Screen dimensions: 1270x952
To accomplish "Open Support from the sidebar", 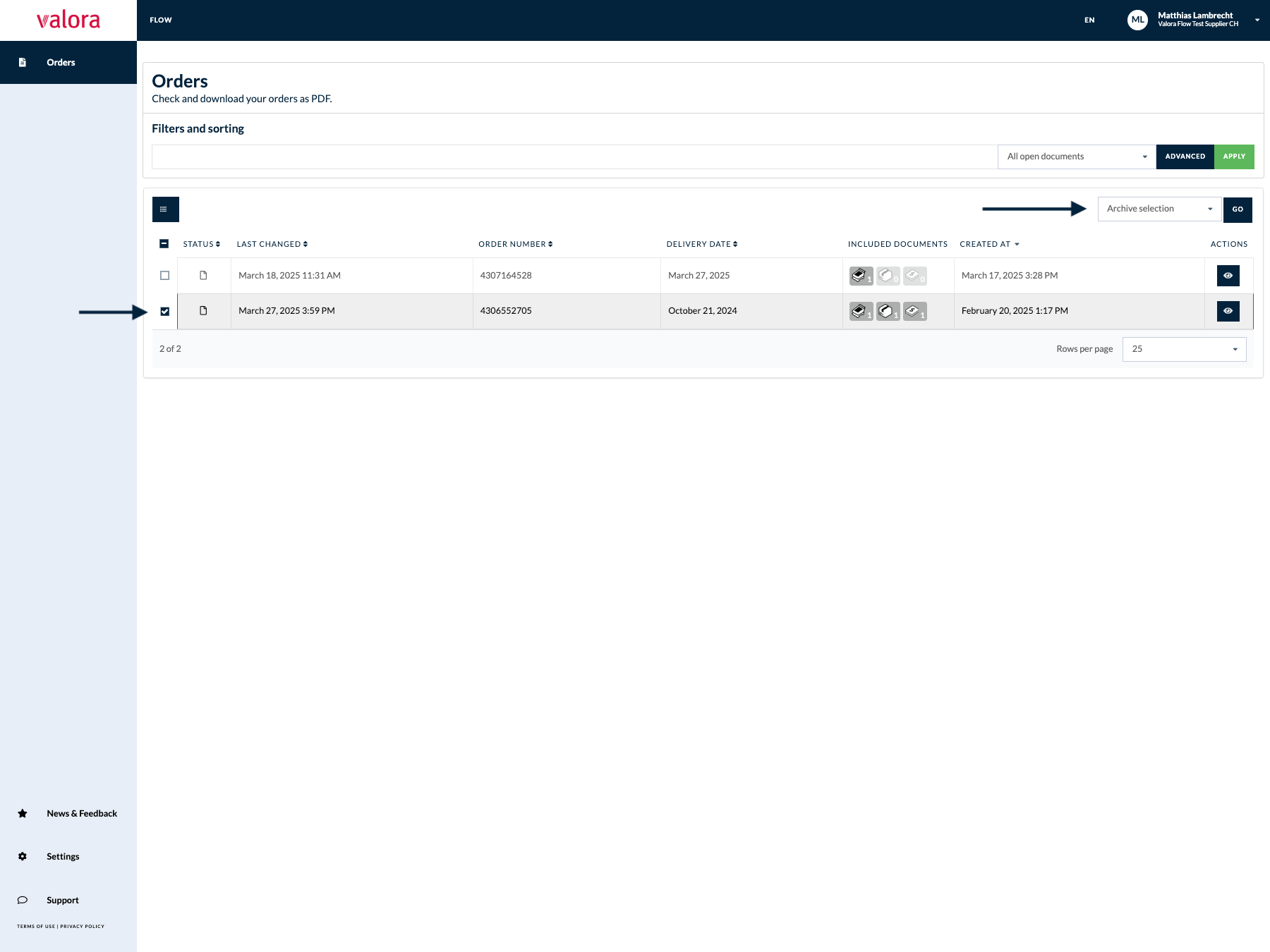I will pyautogui.click(x=63, y=900).
